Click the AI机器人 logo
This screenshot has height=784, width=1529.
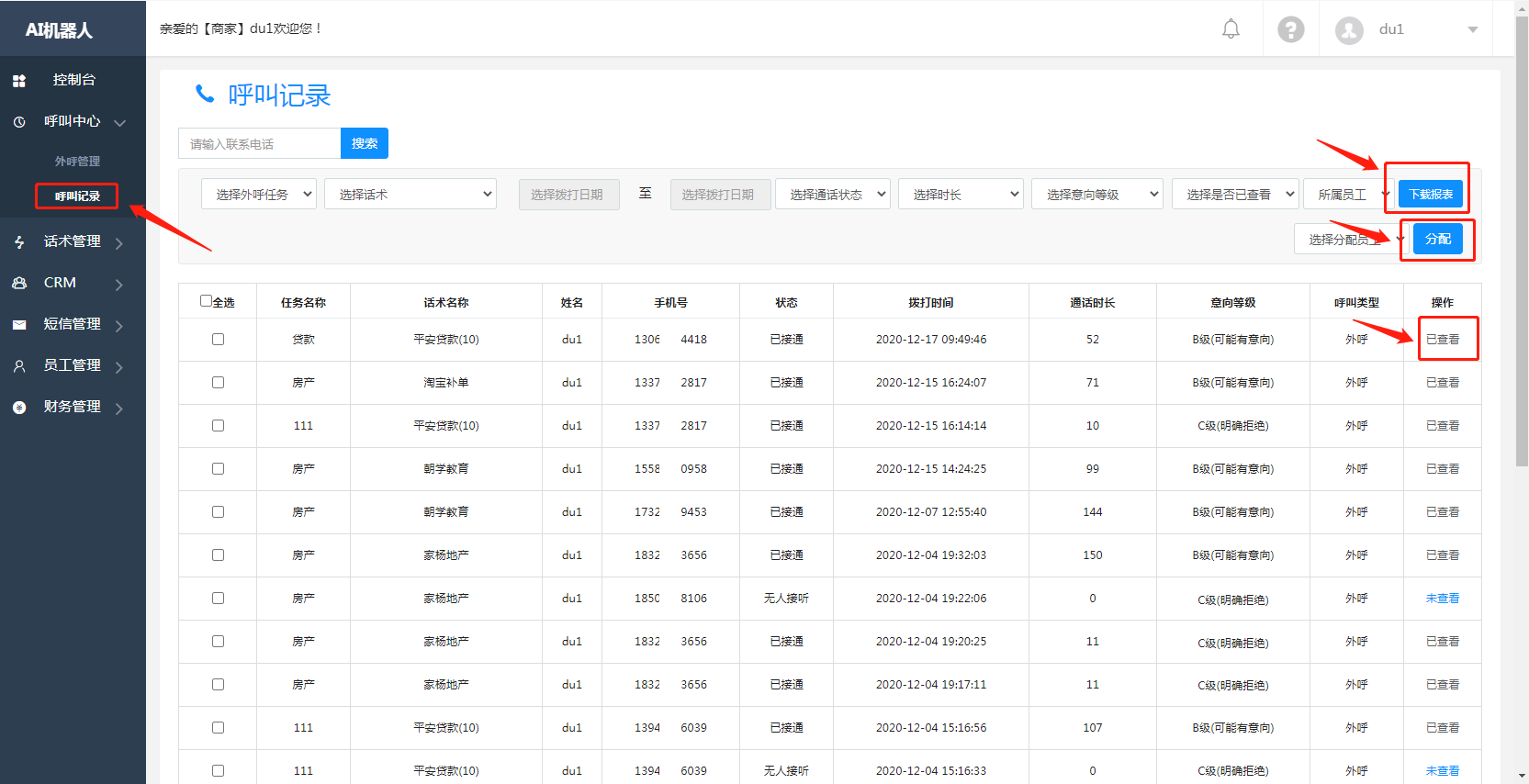59,30
